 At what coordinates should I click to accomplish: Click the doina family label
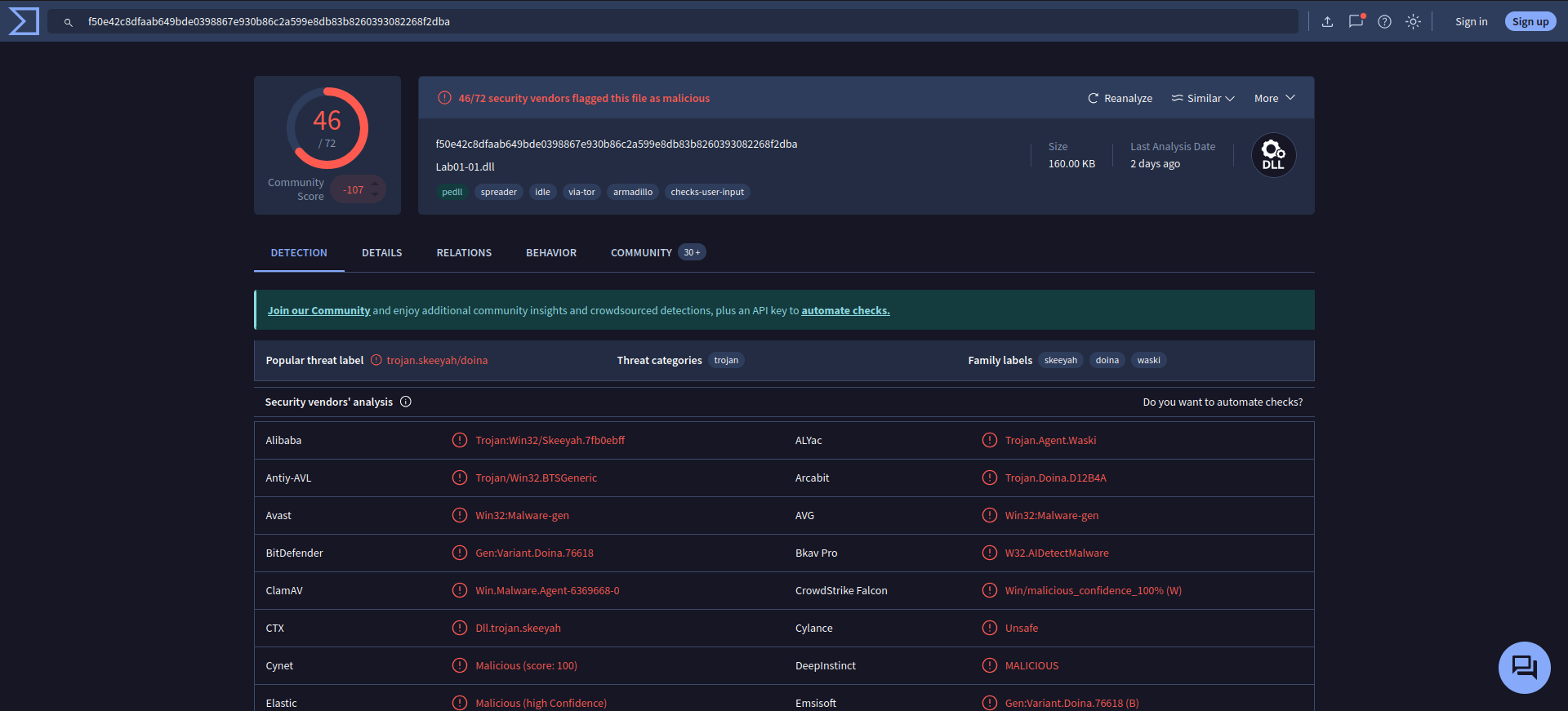click(1107, 360)
